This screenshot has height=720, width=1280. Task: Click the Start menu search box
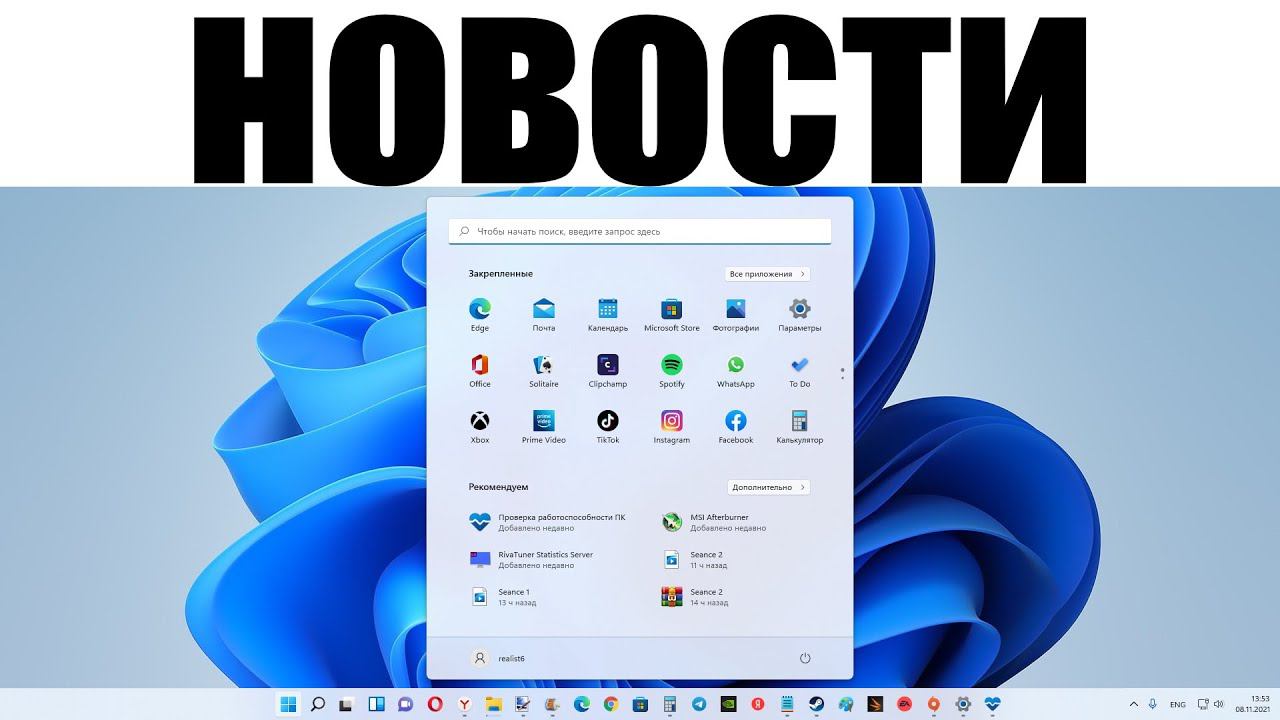(640, 231)
